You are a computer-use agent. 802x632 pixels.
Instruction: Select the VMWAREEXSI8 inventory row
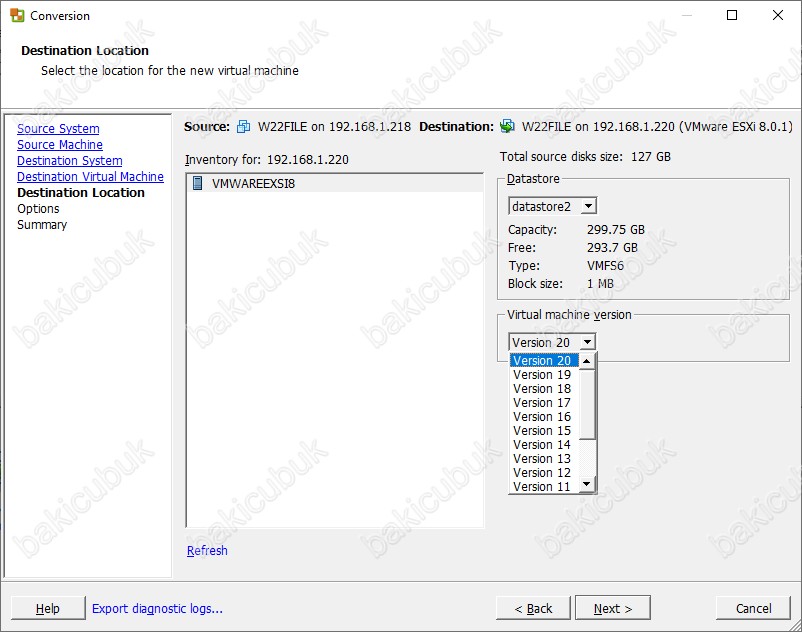[335, 184]
